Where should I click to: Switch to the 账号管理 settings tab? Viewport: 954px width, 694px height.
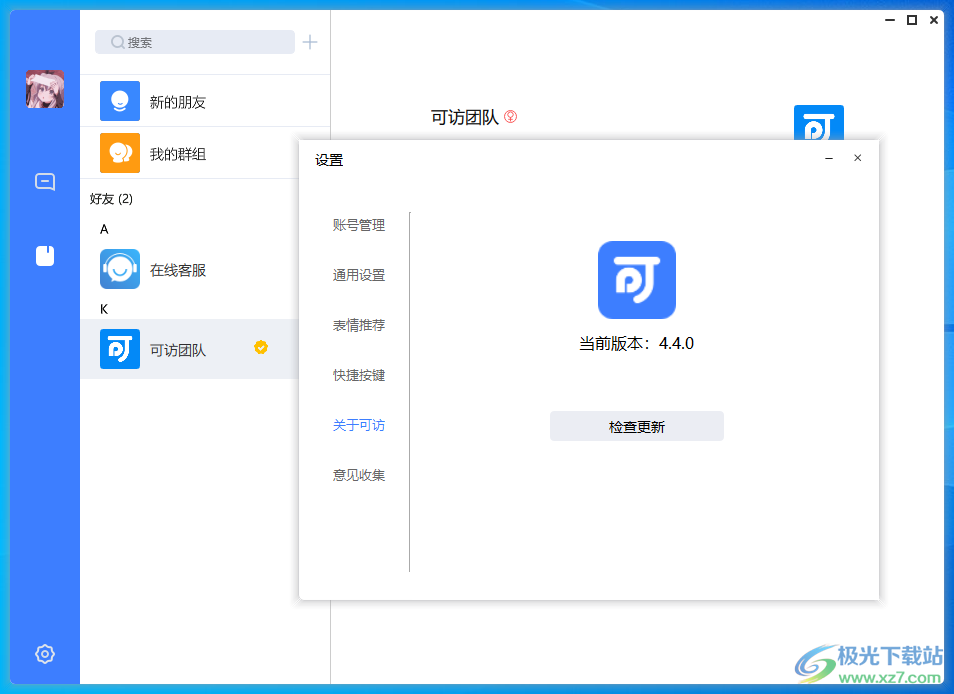tap(359, 225)
